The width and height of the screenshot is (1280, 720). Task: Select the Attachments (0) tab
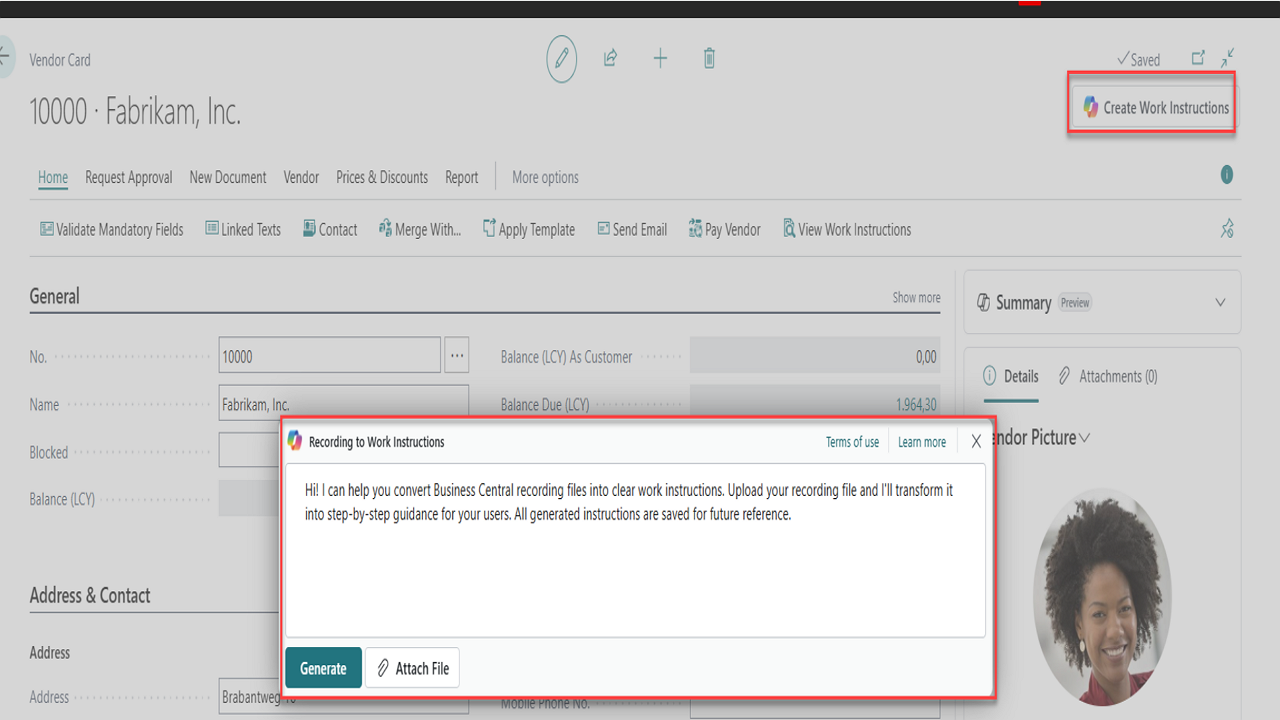point(1108,376)
